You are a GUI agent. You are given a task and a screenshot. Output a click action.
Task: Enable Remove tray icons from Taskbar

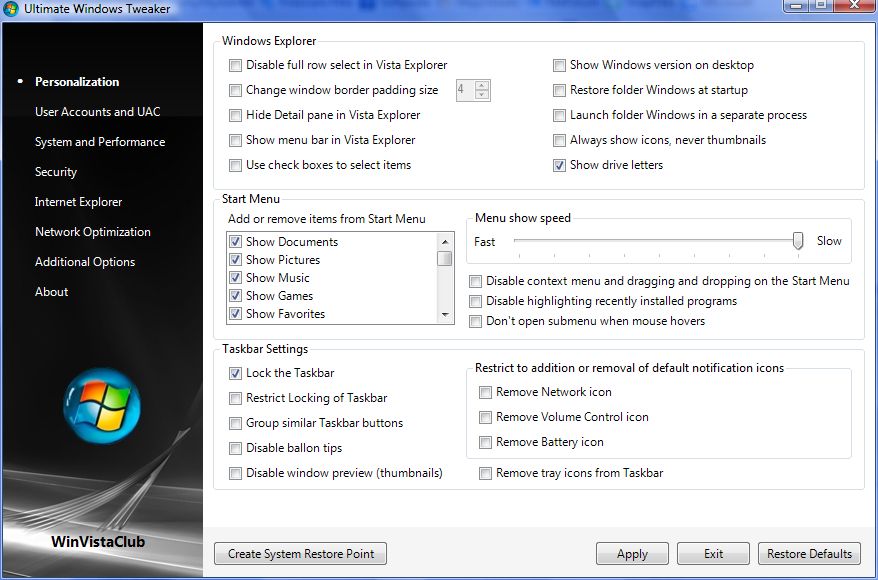[485, 473]
